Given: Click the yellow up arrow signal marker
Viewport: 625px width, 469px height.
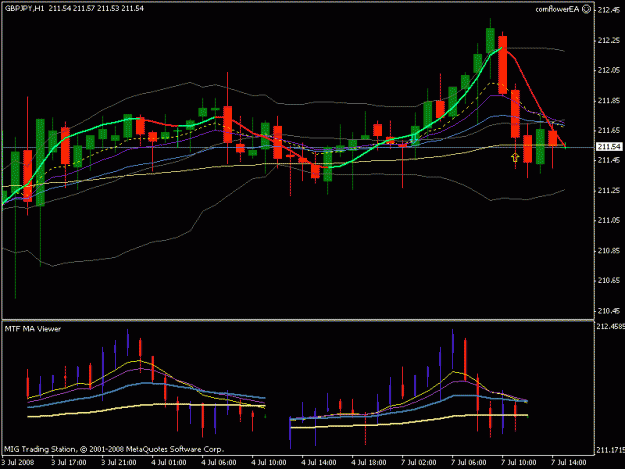Looking at the screenshot, I should point(515,157).
